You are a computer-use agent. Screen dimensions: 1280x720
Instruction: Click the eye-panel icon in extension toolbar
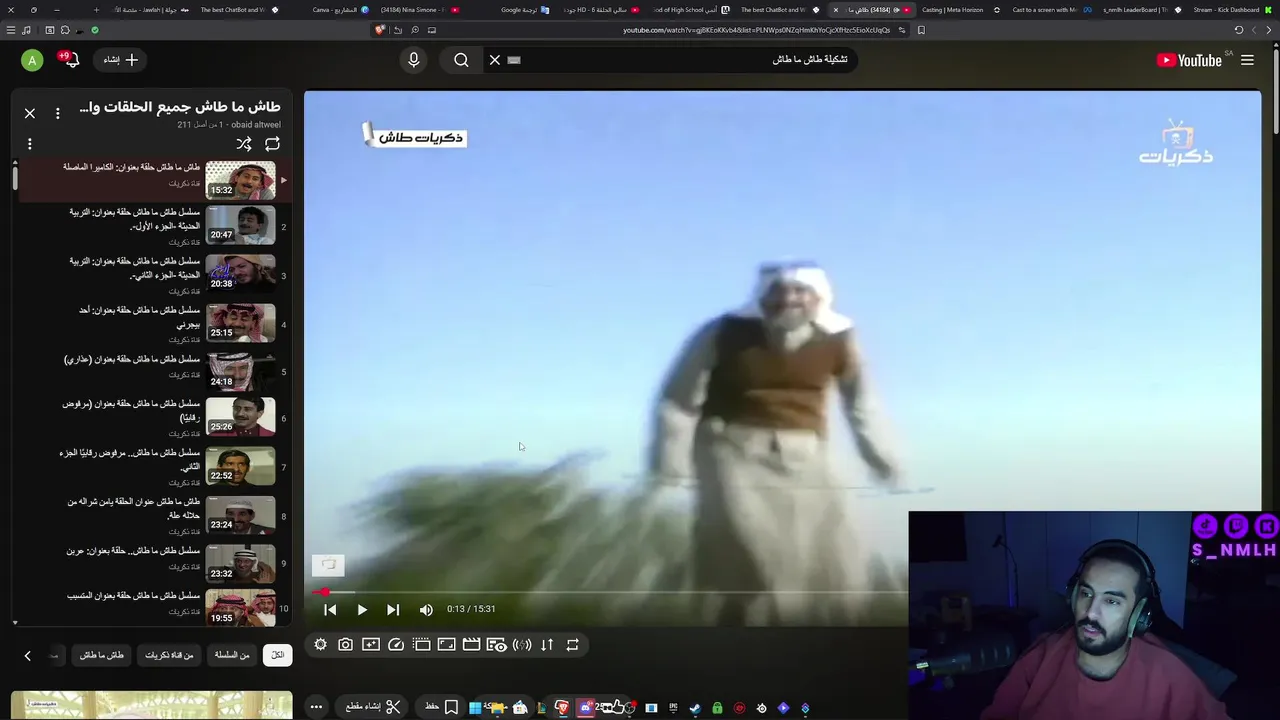click(496, 645)
